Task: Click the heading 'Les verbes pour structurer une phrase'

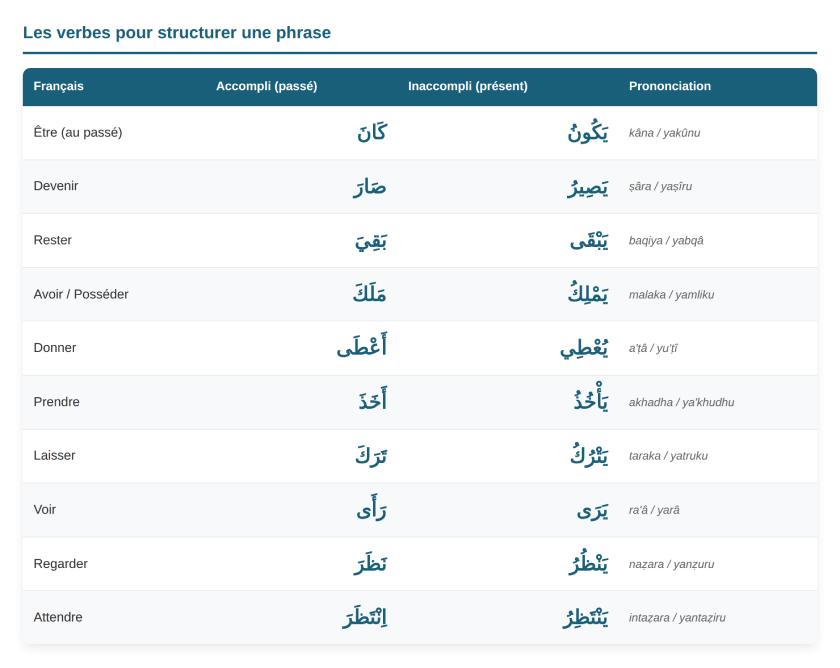Action: click(x=177, y=33)
